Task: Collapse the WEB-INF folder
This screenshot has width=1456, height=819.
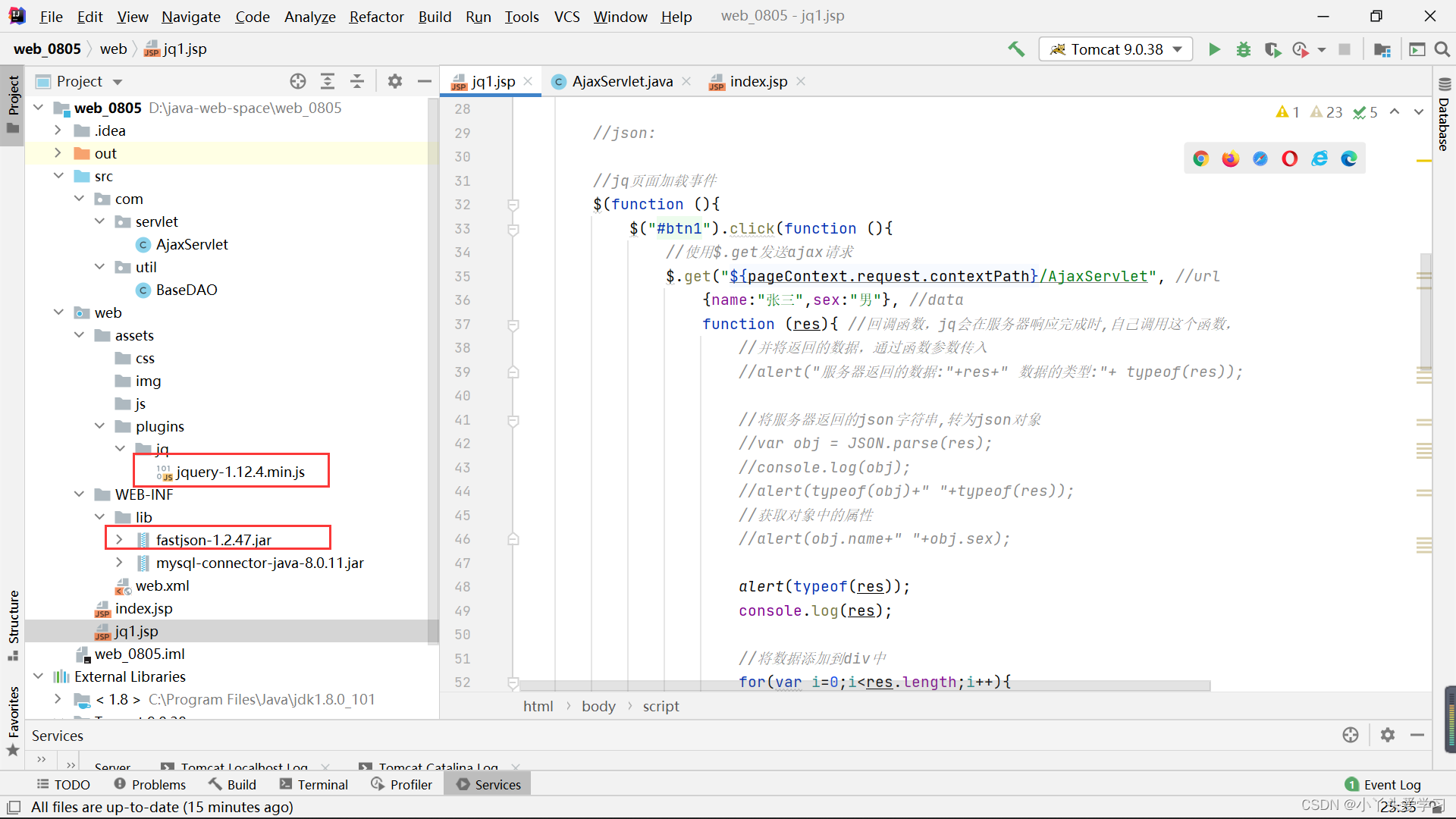Action: pos(79,494)
